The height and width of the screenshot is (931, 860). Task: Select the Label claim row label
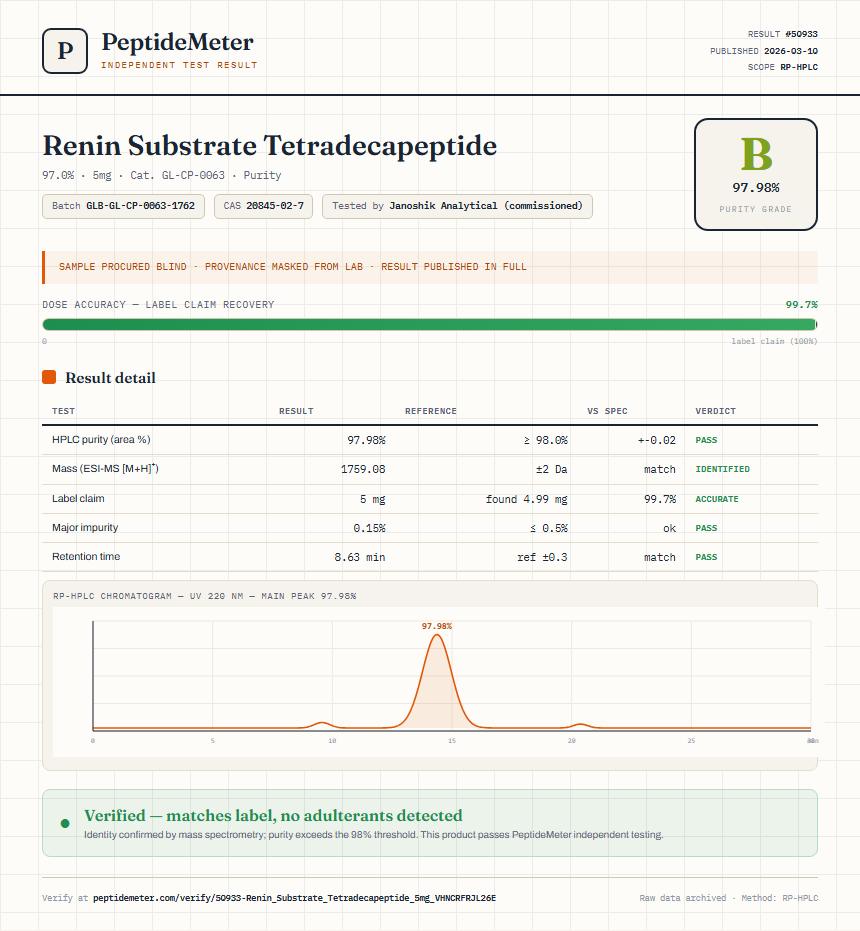(x=78, y=498)
